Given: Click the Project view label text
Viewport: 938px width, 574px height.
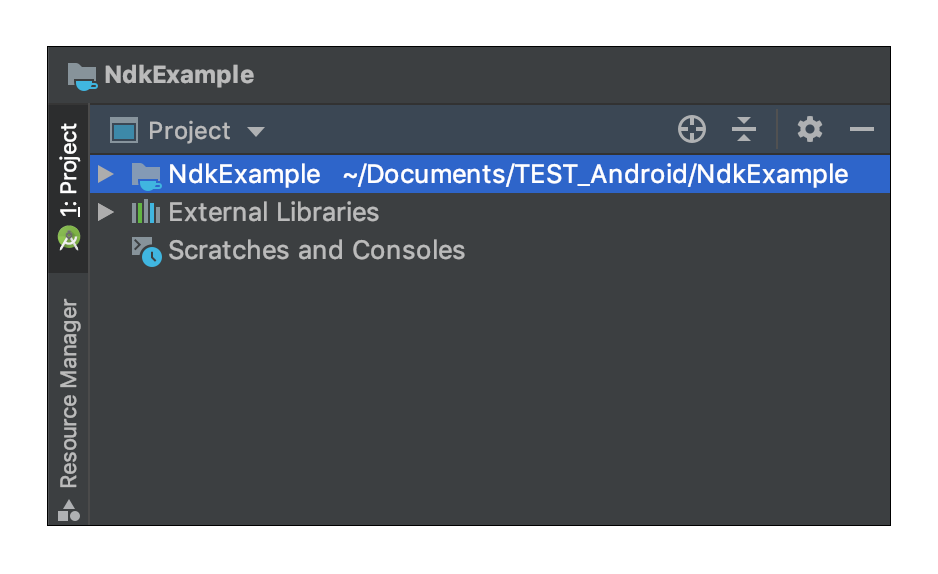Looking at the screenshot, I should [x=189, y=131].
